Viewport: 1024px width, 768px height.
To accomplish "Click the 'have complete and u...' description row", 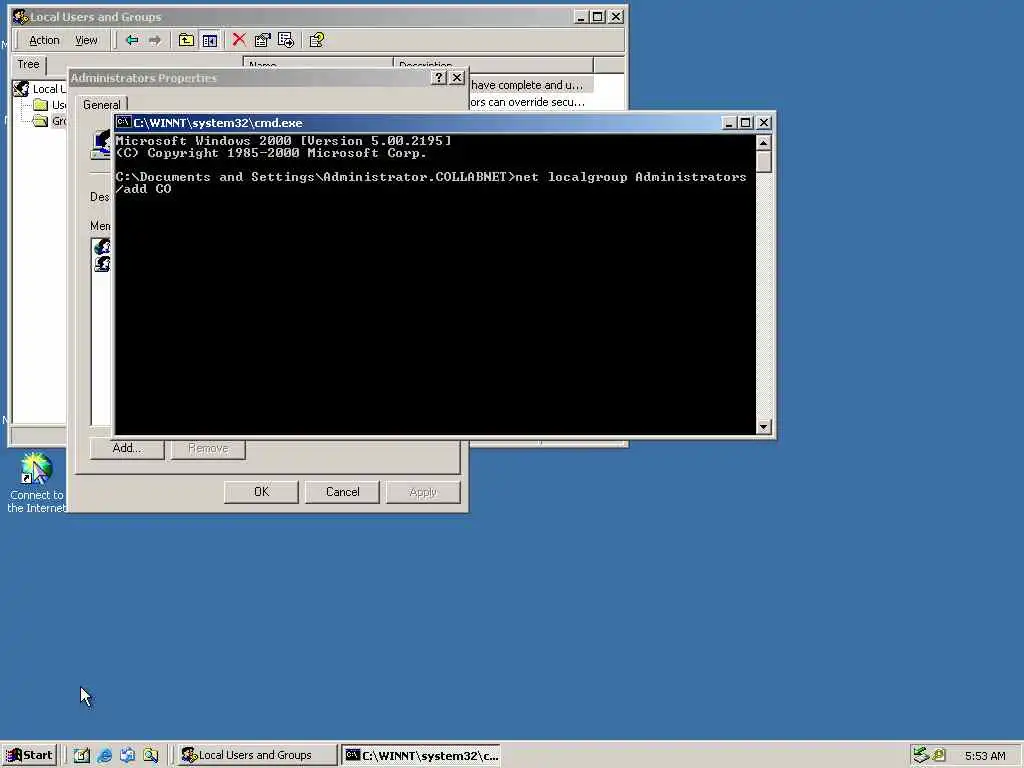I will point(527,85).
